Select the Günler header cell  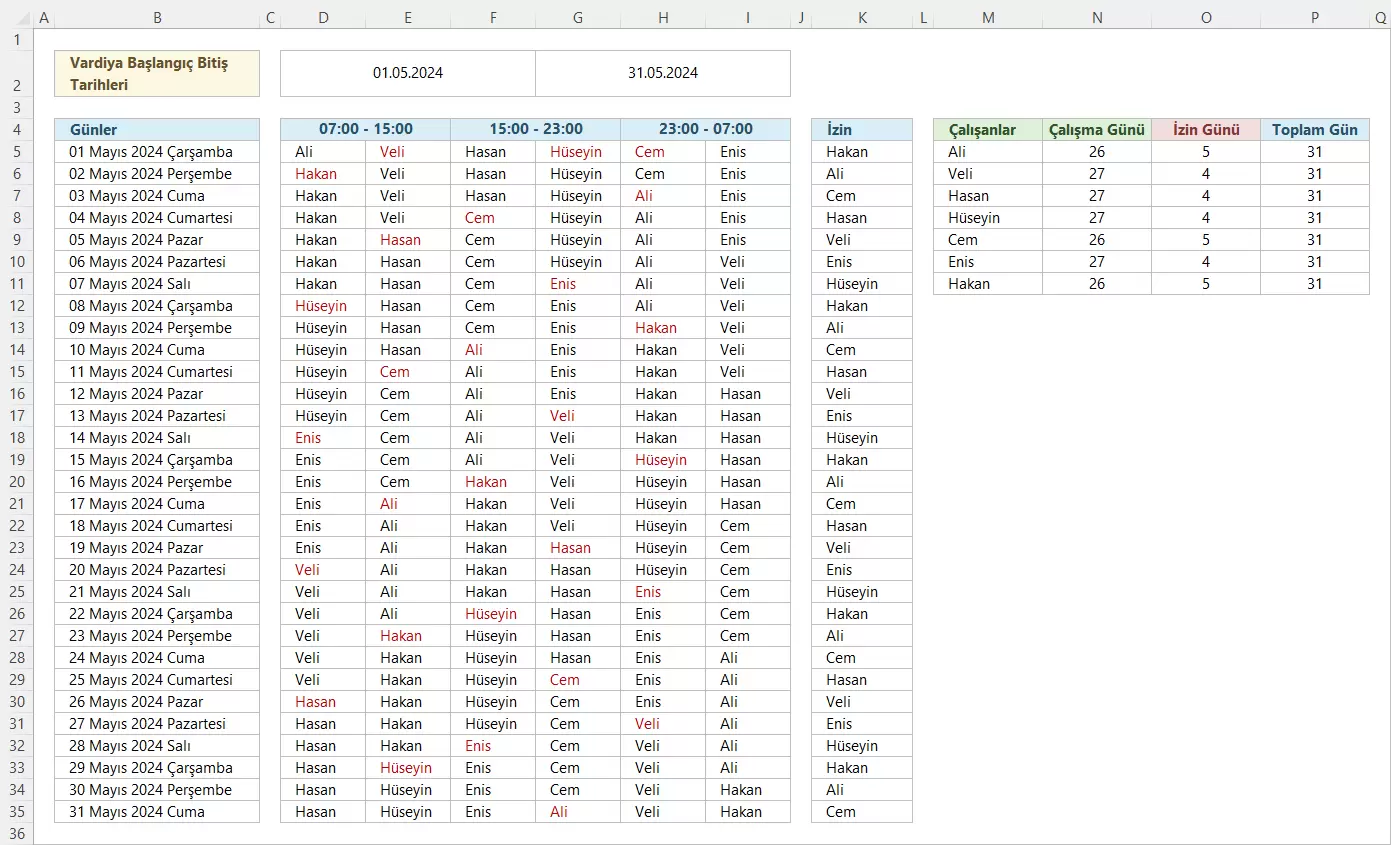(x=157, y=130)
